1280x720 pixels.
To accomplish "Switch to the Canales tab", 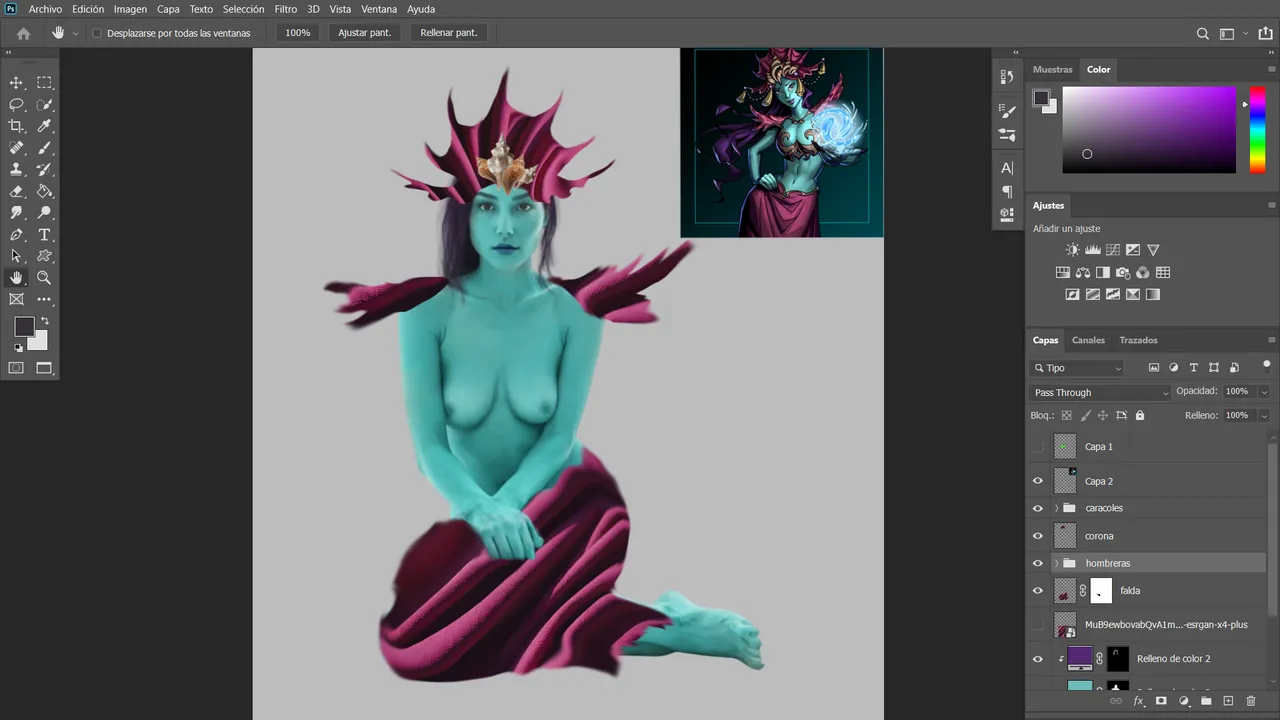I will click(x=1088, y=340).
